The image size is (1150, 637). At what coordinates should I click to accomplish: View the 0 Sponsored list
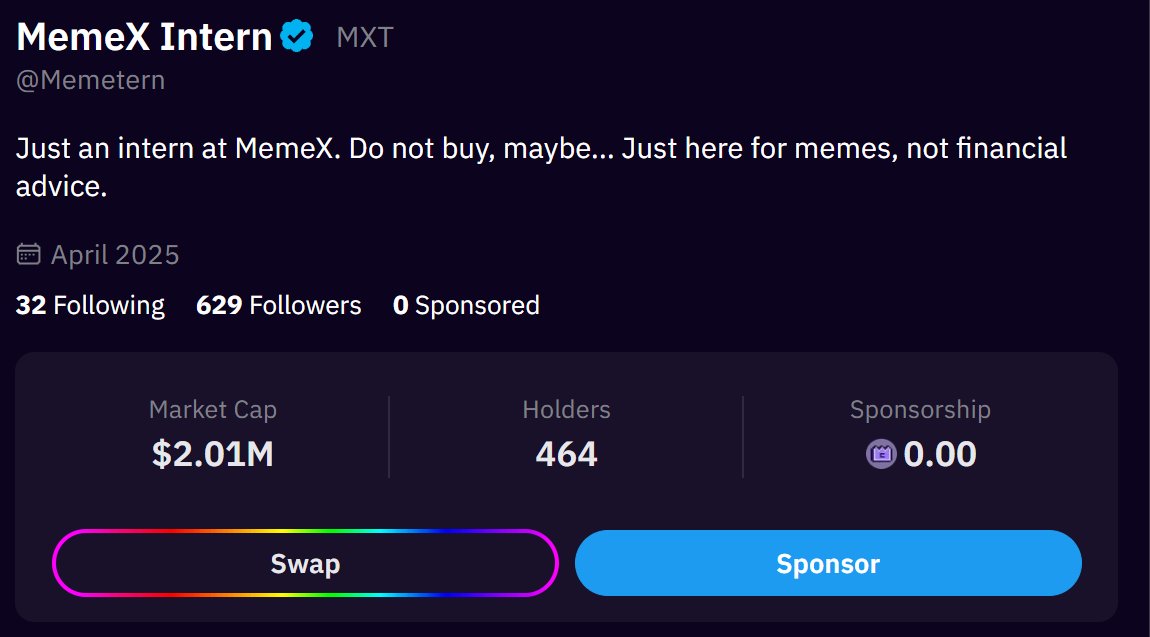point(466,305)
